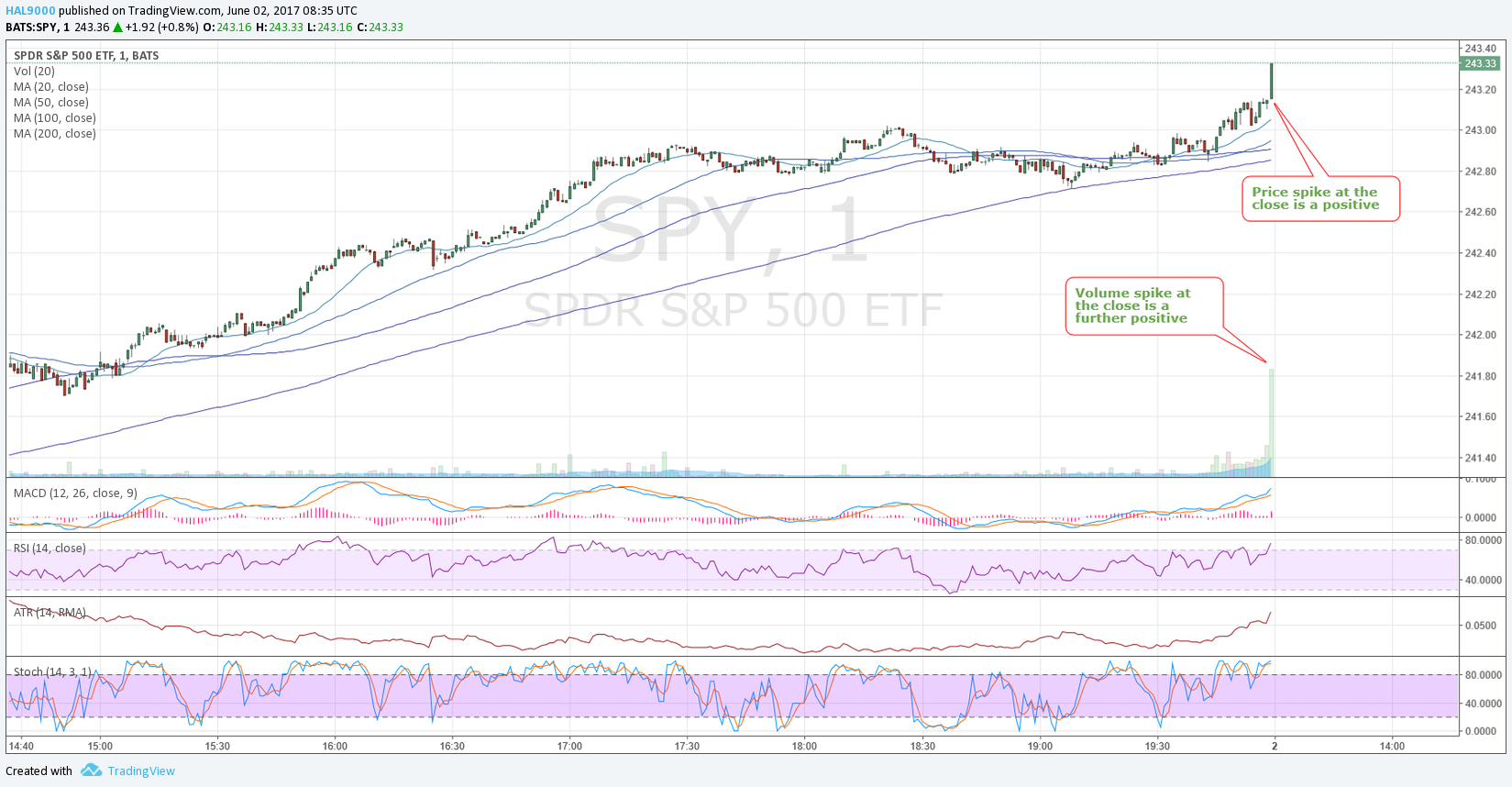The width and height of the screenshot is (1512, 787).
Task: Select the MA (20, close) indicator label
Action: [51, 86]
